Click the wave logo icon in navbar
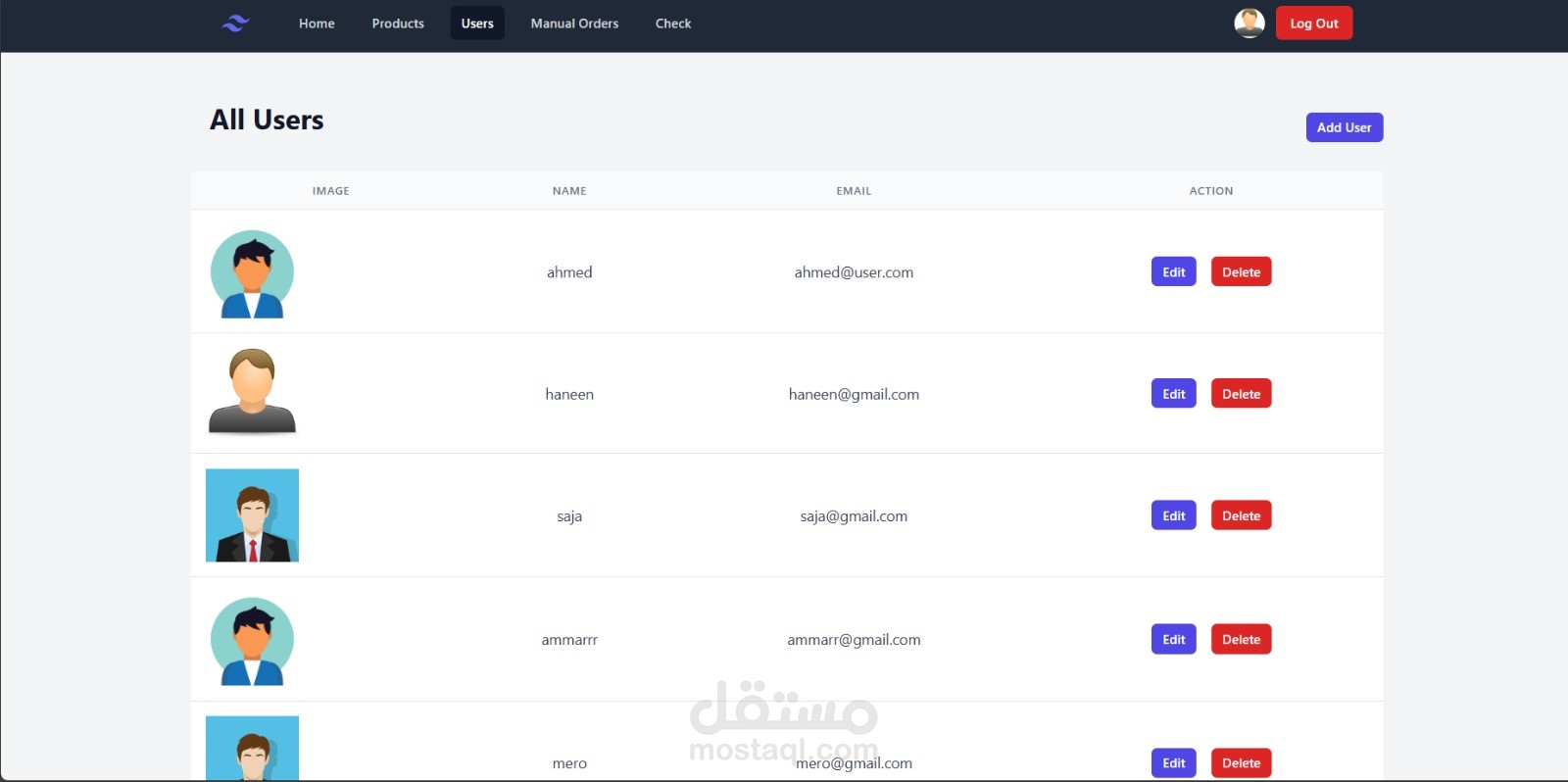 pos(235,24)
